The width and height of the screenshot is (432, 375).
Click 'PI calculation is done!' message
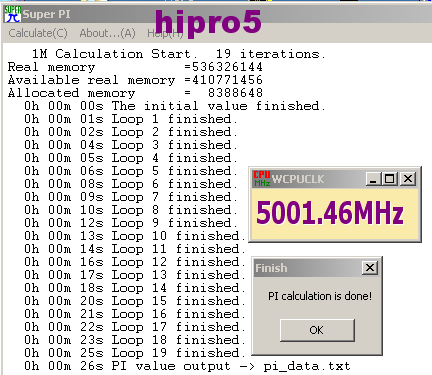tap(320, 296)
